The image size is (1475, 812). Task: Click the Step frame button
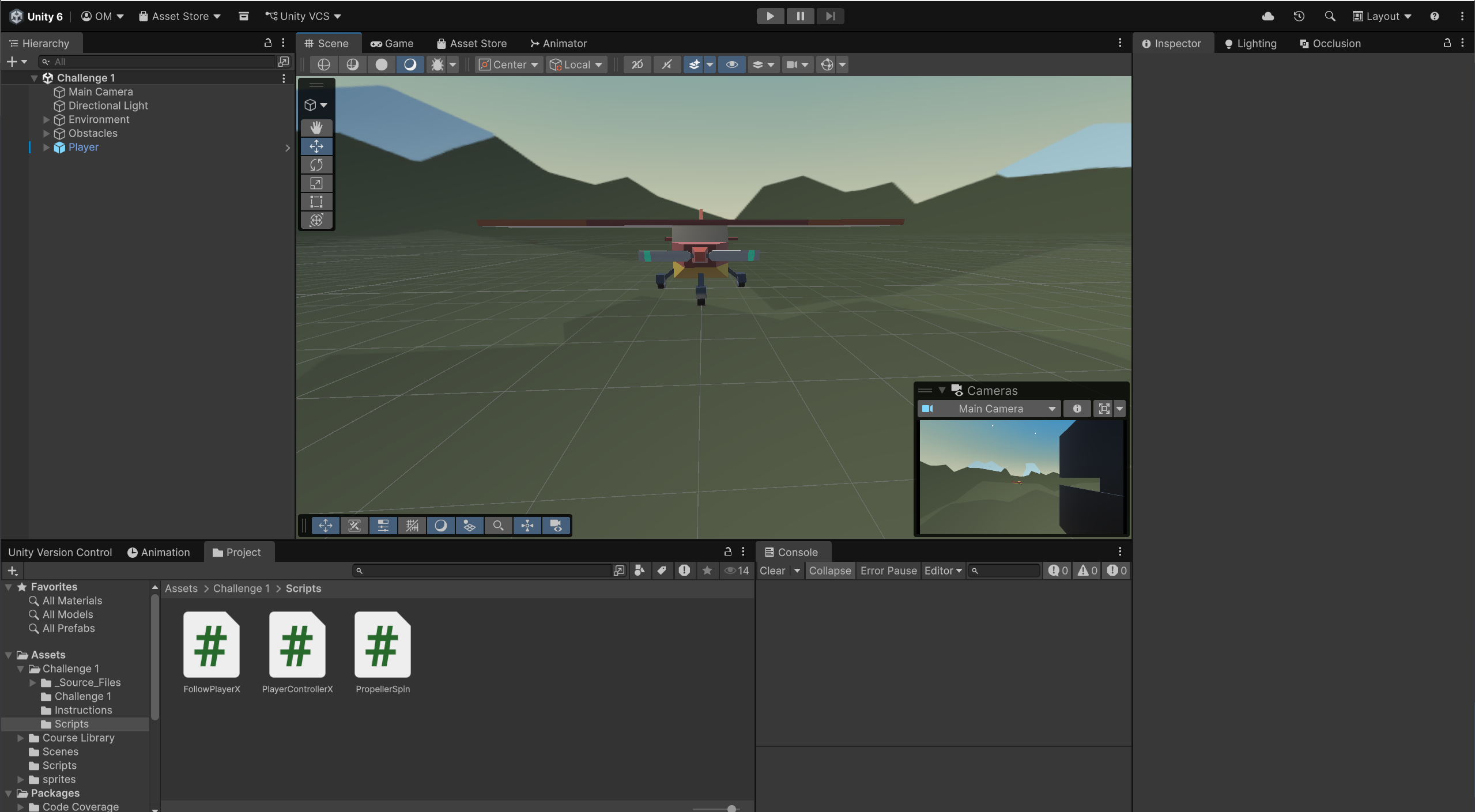pos(830,16)
